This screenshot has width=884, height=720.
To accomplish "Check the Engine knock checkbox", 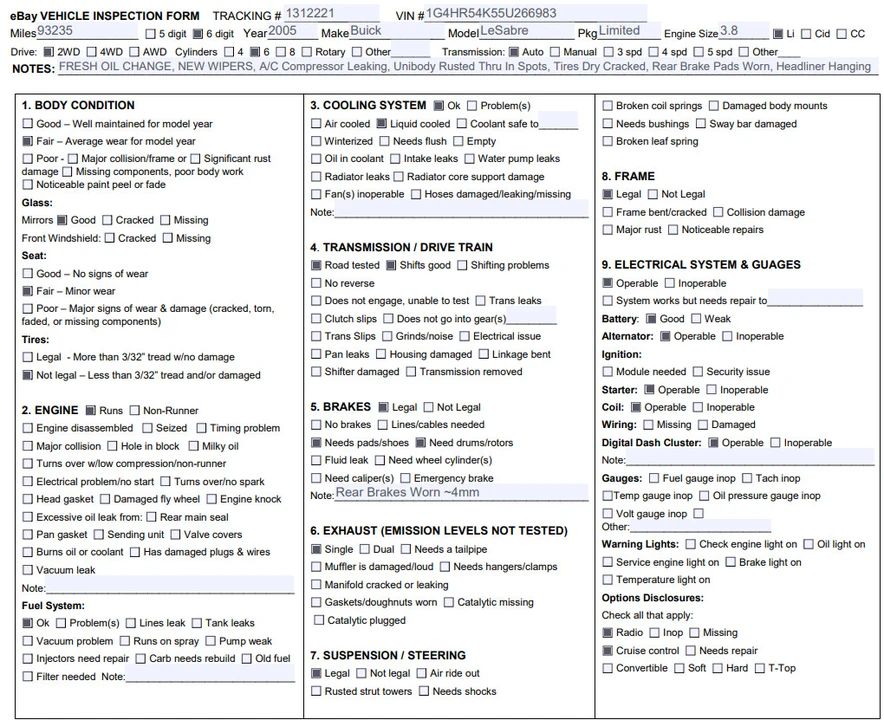I will (211, 499).
